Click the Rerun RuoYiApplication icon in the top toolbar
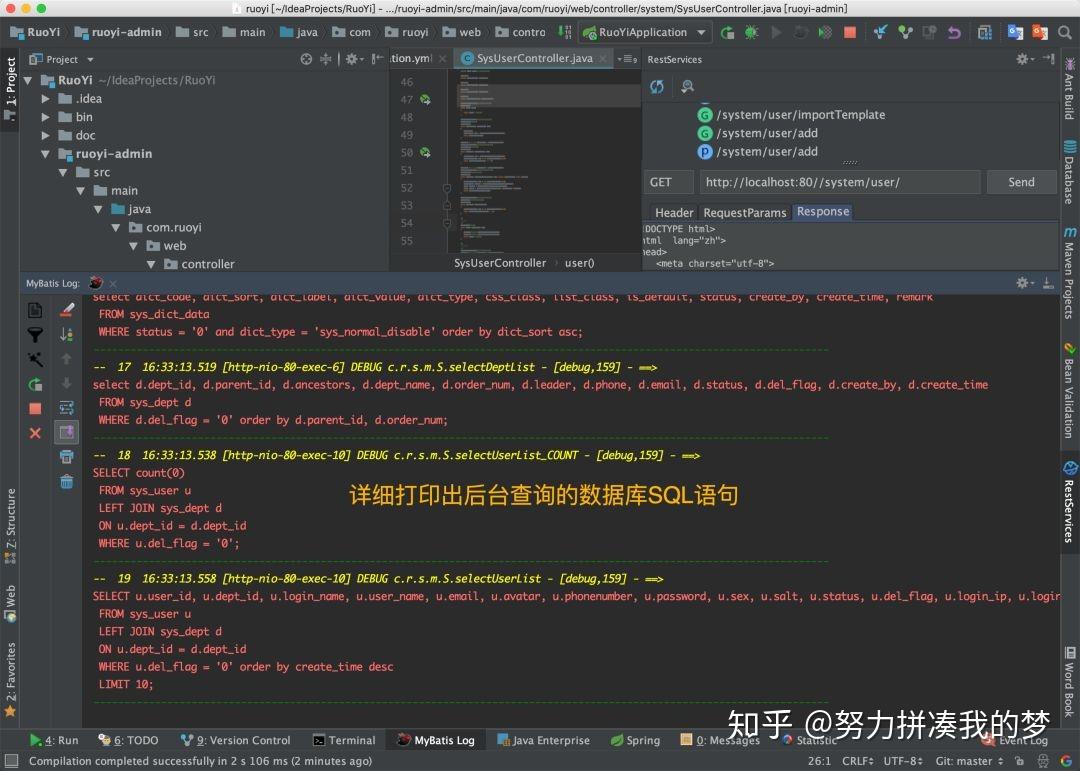The image size is (1080, 771). pos(727,32)
